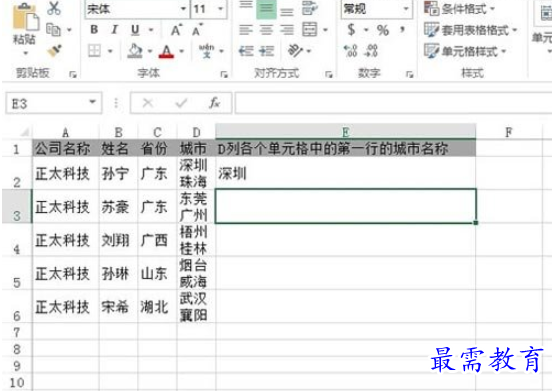Click cell E2 containing 深圳
Screen dimensions: 552x391
coord(345,173)
